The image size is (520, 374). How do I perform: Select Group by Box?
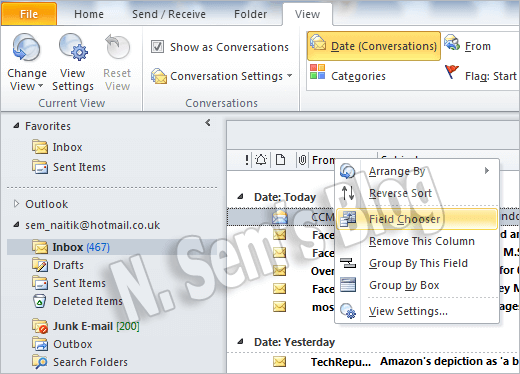(417, 285)
